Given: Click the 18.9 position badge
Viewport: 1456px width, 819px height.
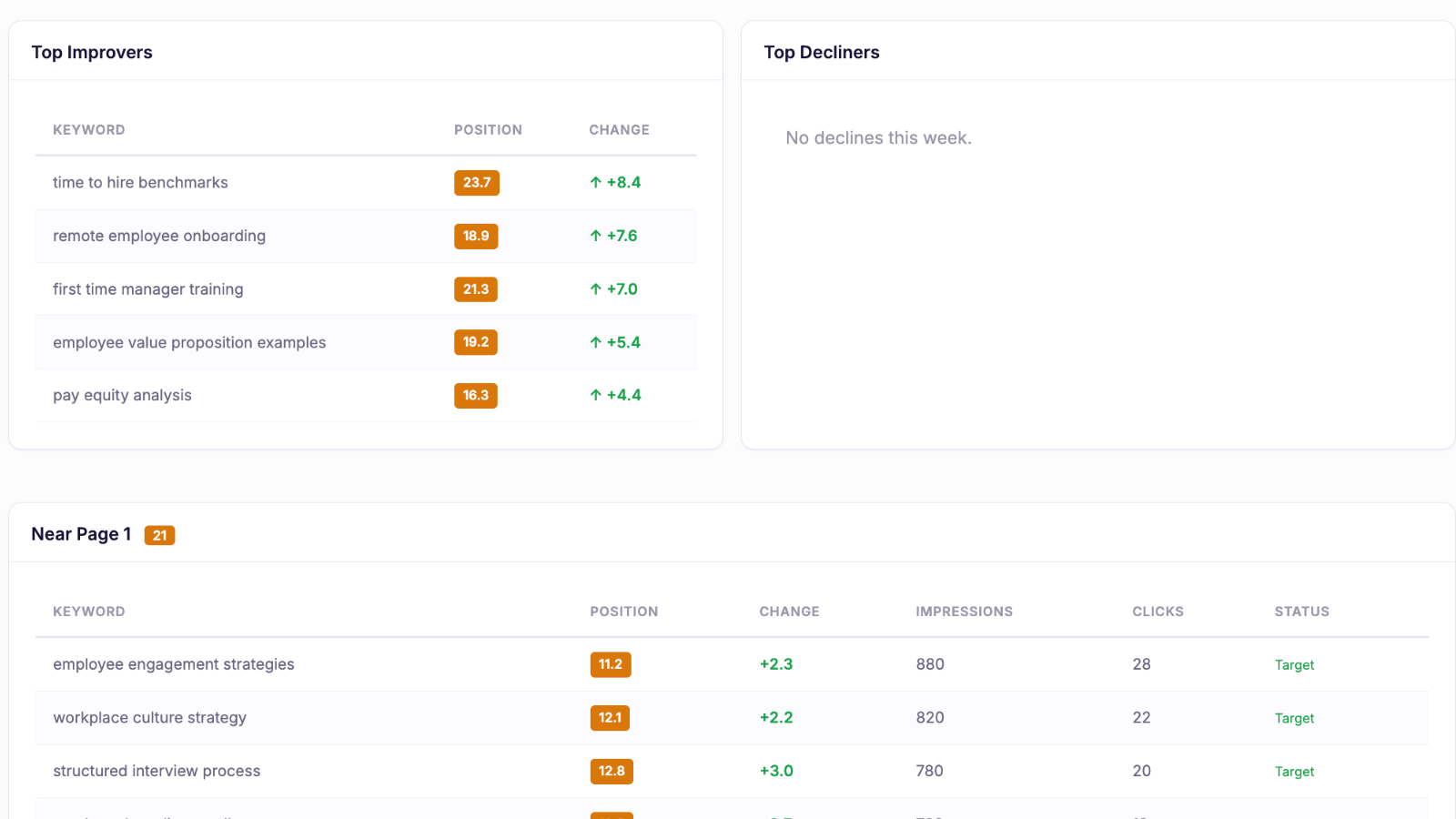Looking at the screenshot, I should [x=476, y=236].
